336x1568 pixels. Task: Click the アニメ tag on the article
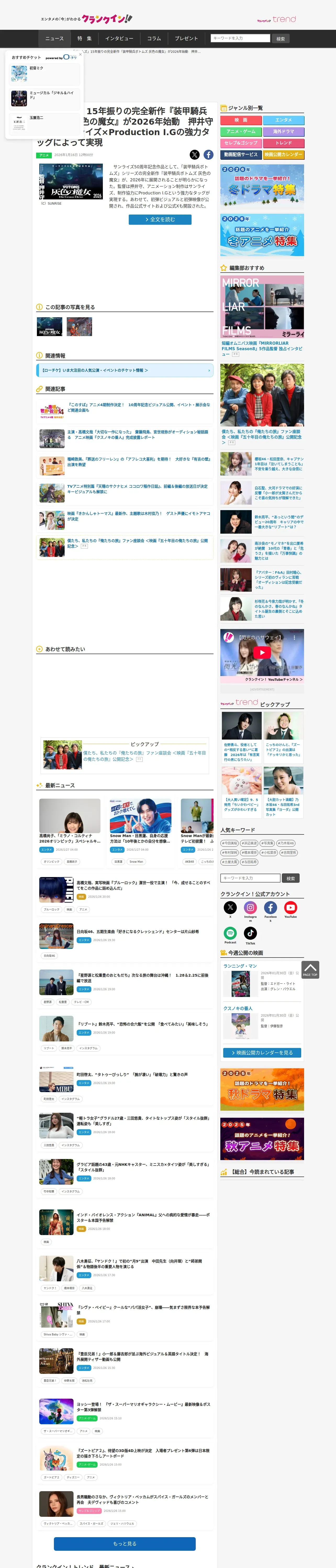coord(44,155)
